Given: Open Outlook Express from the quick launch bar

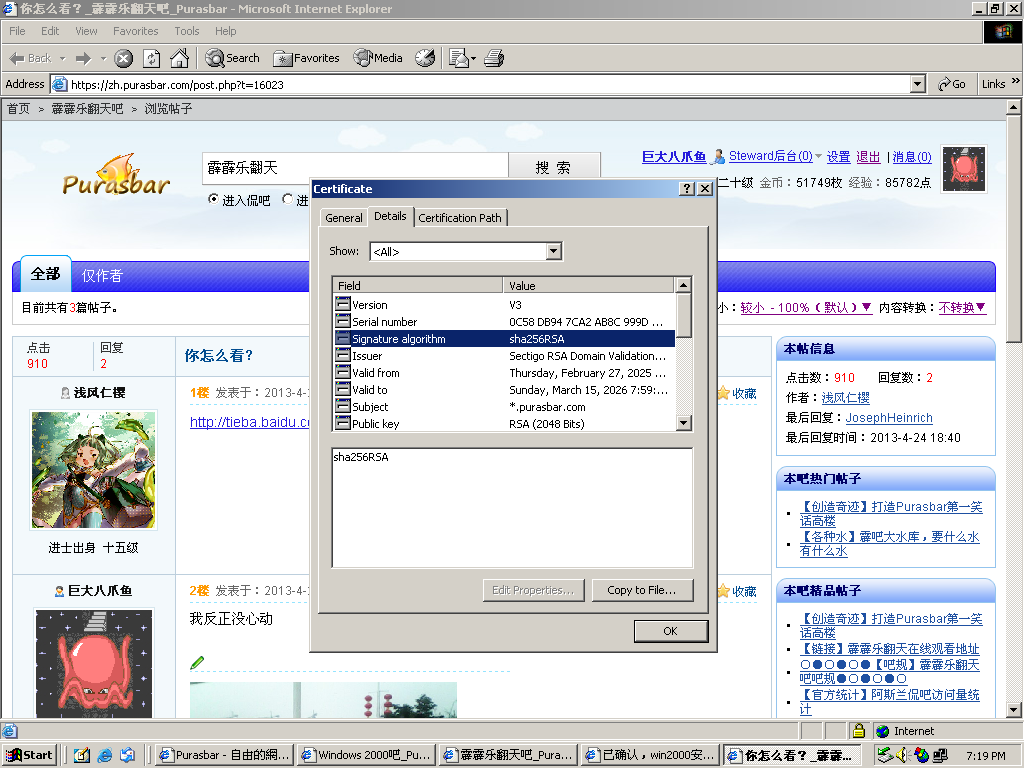Looking at the screenshot, I should 127,755.
